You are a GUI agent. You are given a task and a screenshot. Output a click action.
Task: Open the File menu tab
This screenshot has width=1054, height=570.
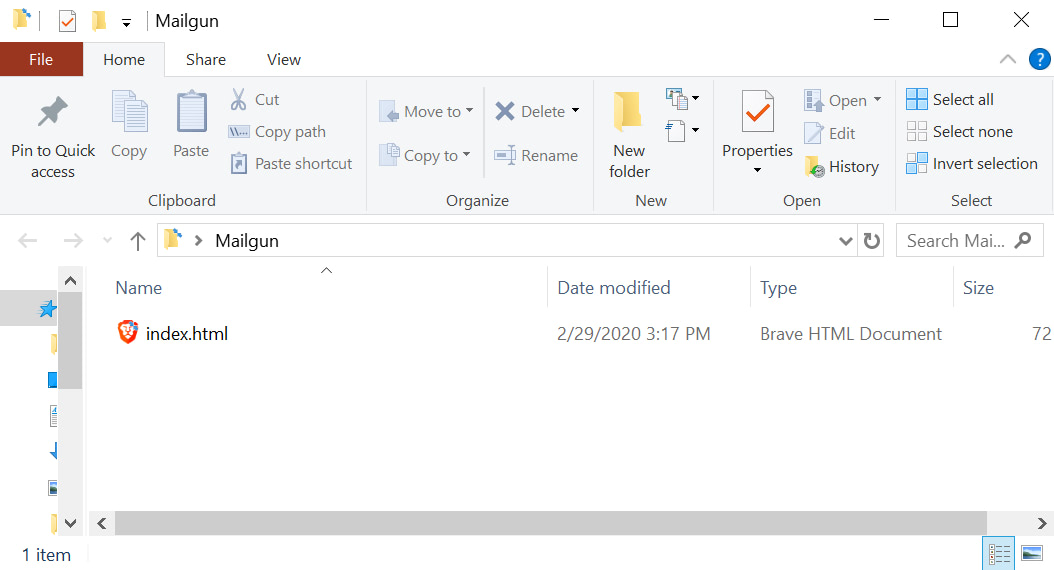point(41,59)
